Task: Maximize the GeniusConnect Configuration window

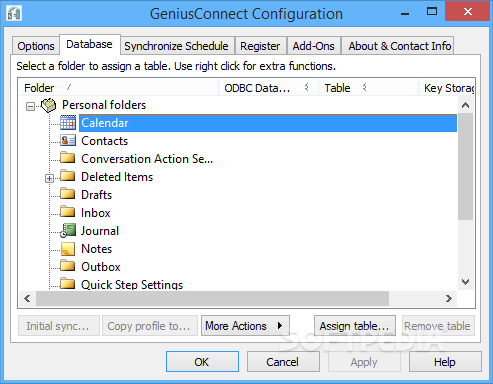Action: (x=432, y=12)
